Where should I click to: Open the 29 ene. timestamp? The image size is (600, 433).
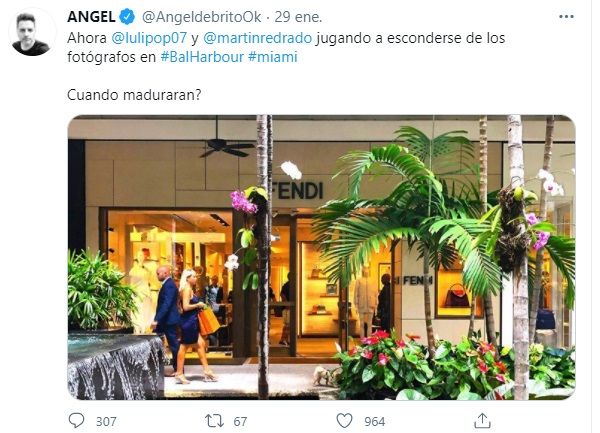tap(298, 17)
